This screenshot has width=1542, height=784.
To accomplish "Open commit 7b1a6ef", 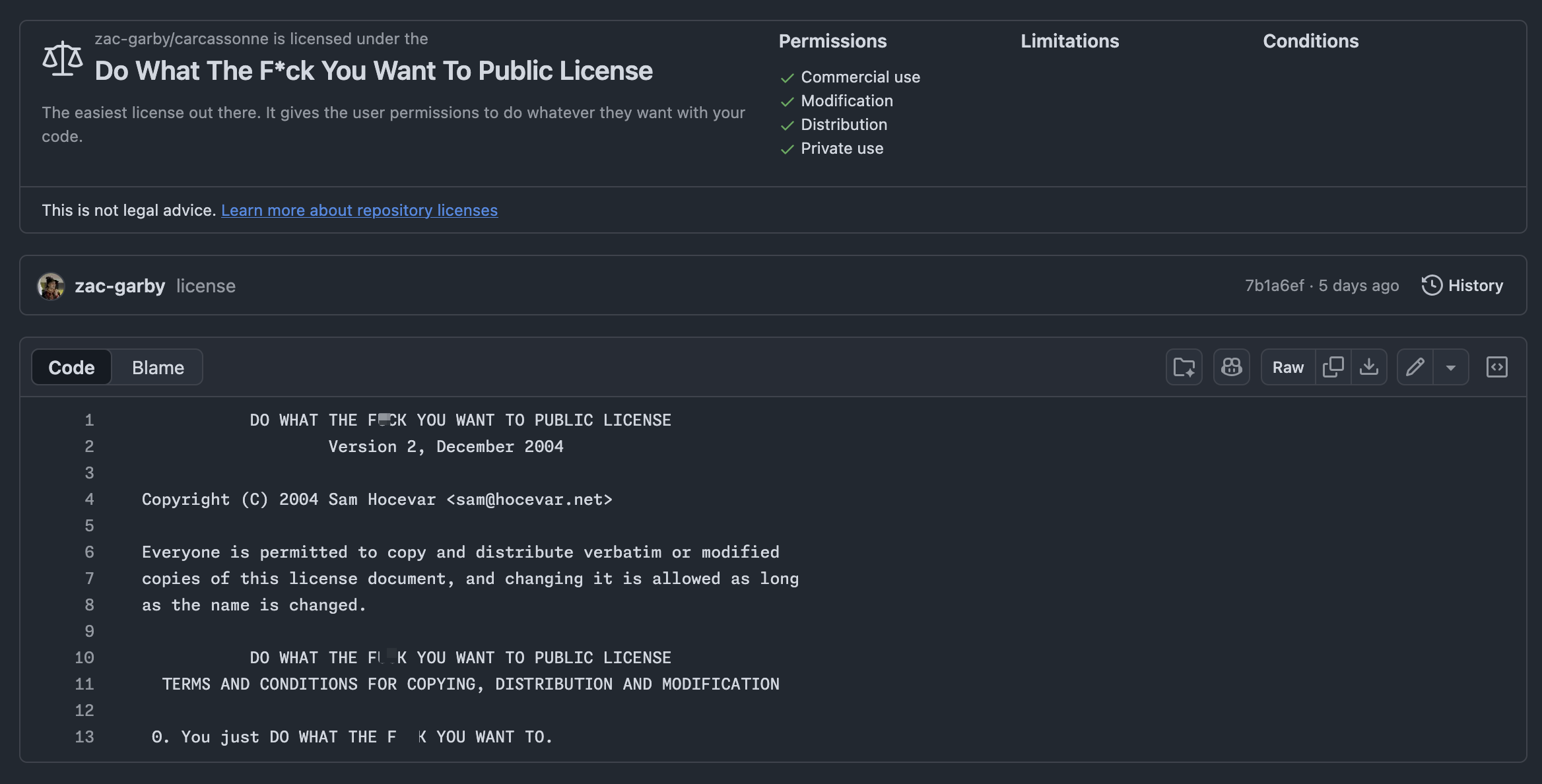I will click(1275, 285).
